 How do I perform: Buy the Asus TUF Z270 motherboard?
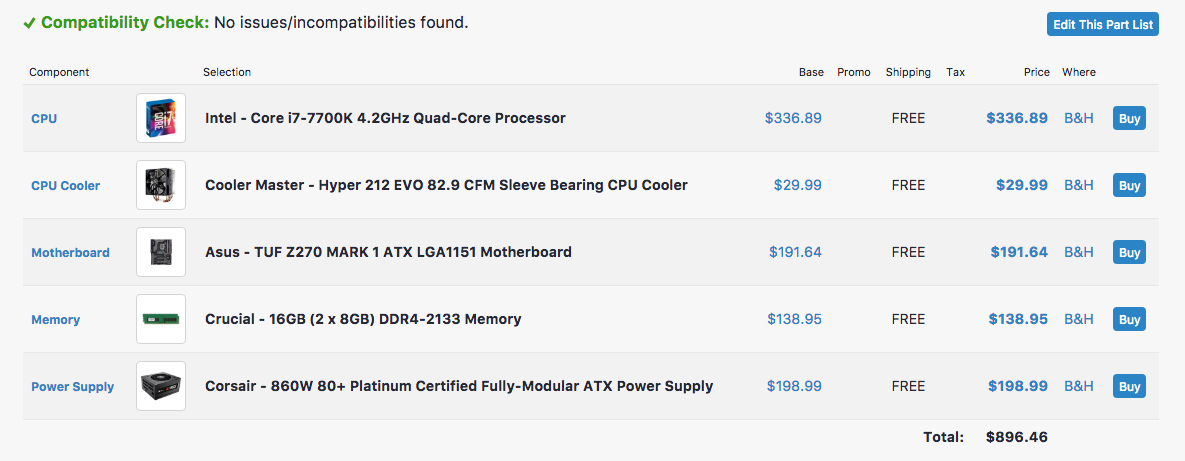tap(1129, 252)
